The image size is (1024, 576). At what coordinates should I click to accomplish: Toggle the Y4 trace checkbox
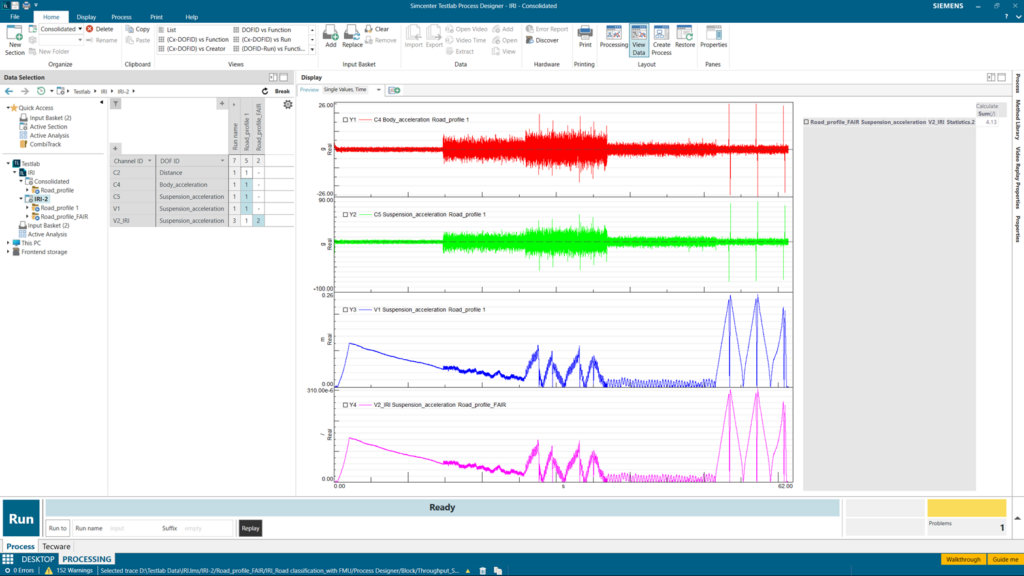[x=345, y=405]
